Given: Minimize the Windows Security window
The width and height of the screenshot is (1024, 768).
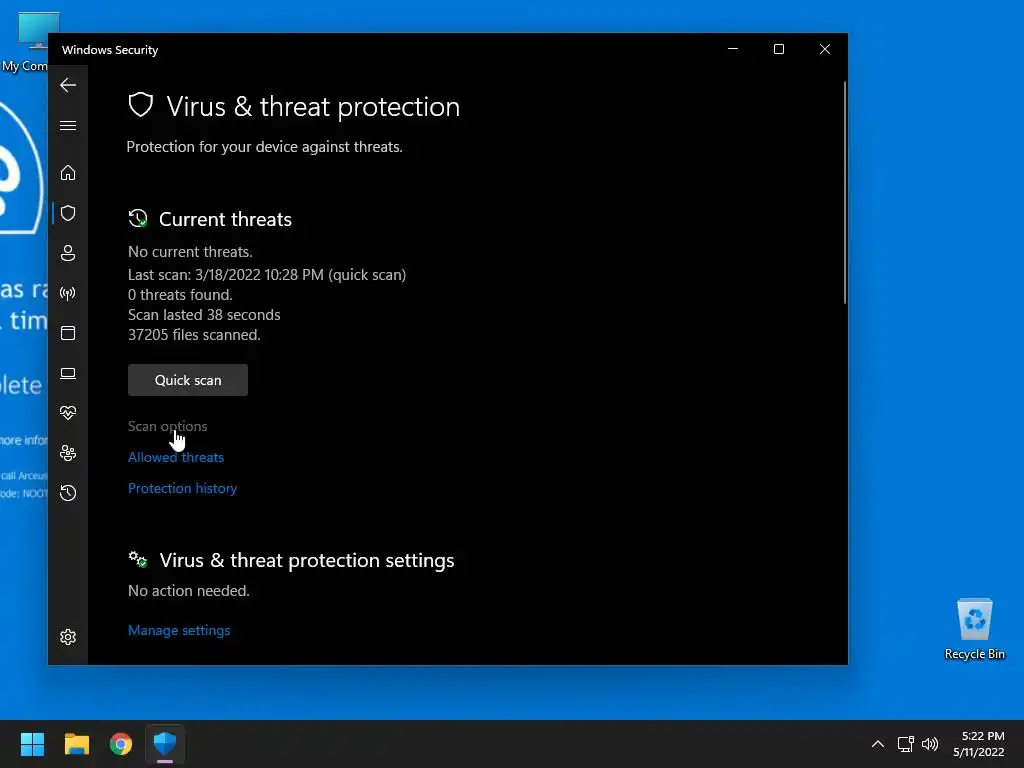Looking at the screenshot, I should click(x=733, y=49).
